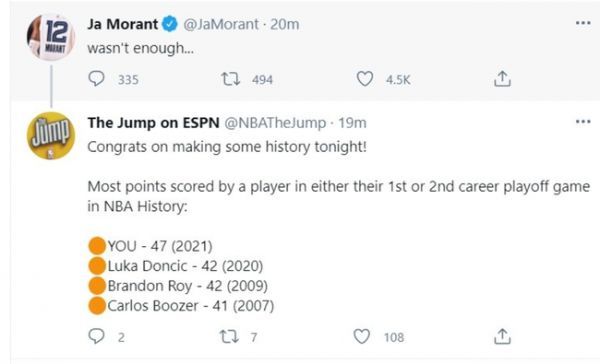The height and width of the screenshot is (364, 600).
Task: Open the Ja Morant display name link
Action: coord(122,24)
